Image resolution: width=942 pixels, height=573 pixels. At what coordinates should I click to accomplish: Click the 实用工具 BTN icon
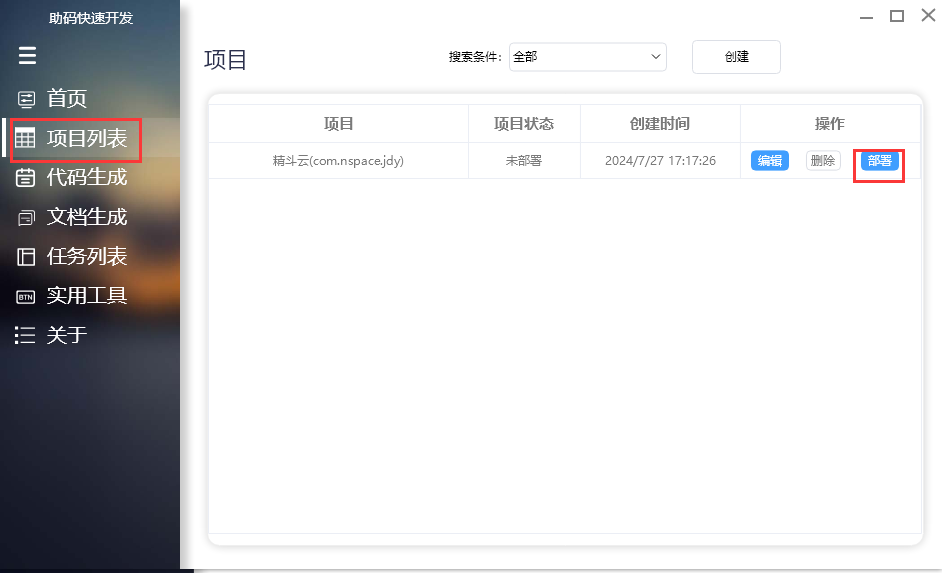(x=26, y=296)
